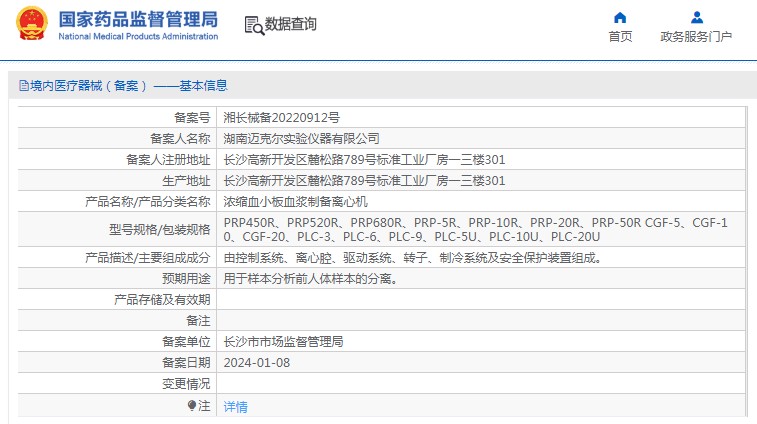Click the 政务服务门户 user icon
Screen dimensions: 757x424
coord(697,18)
